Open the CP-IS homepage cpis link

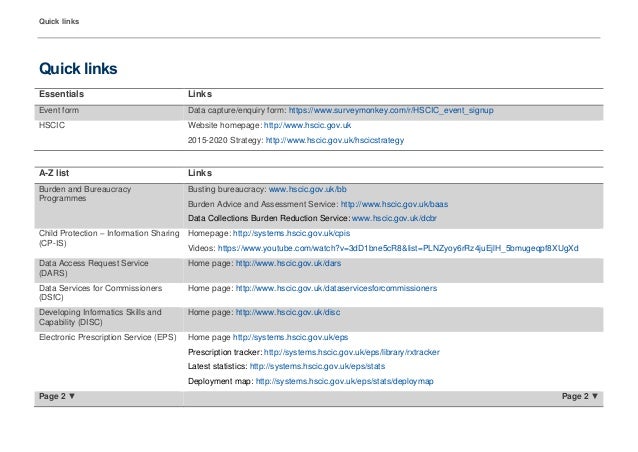pos(291,234)
